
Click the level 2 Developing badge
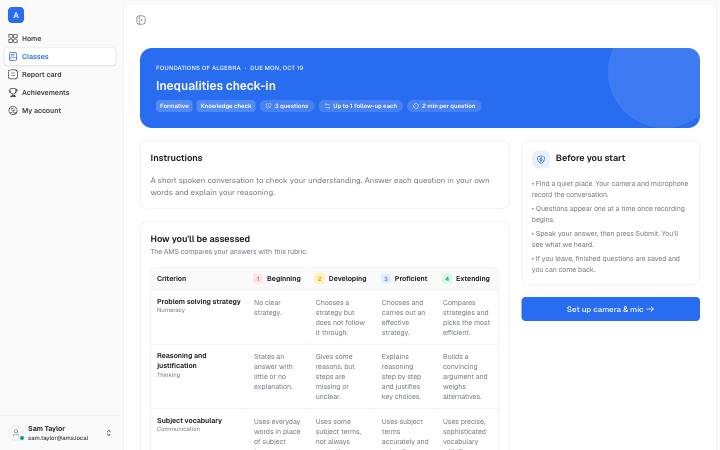pyautogui.click(x=319, y=279)
